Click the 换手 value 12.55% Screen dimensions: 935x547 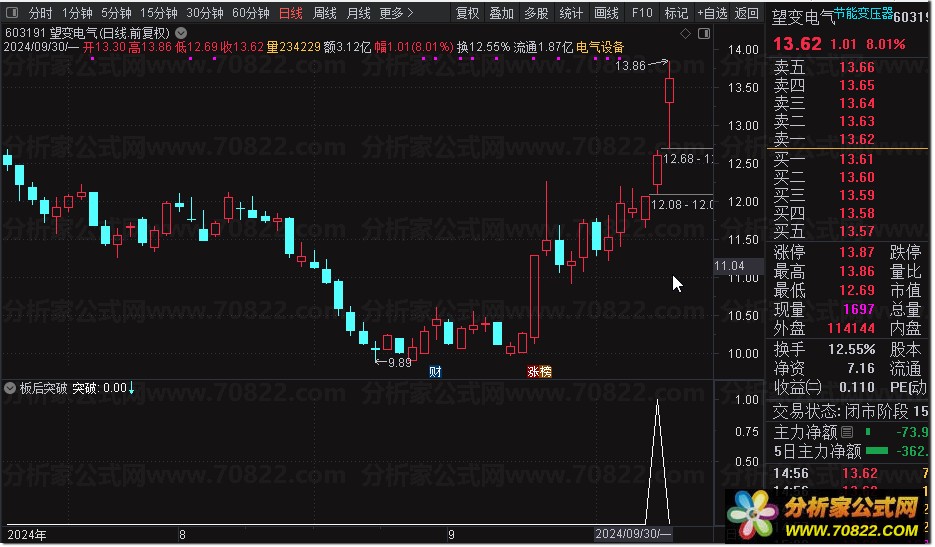tap(852, 349)
